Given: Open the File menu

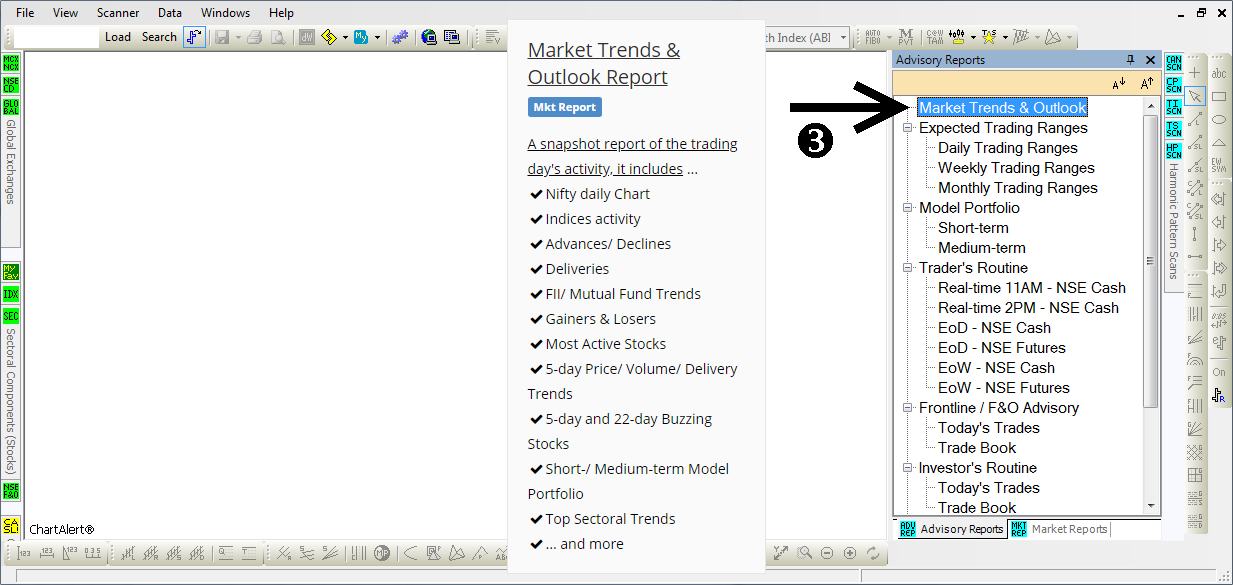Looking at the screenshot, I should (x=25, y=13).
